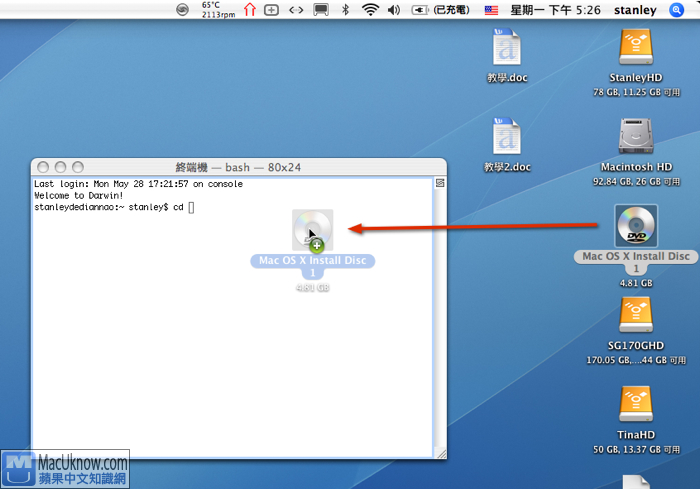Image resolution: width=700 pixels, height=489 pixels.
Task: Click the swirl sync menu bar icon
Action: (182, 9)
